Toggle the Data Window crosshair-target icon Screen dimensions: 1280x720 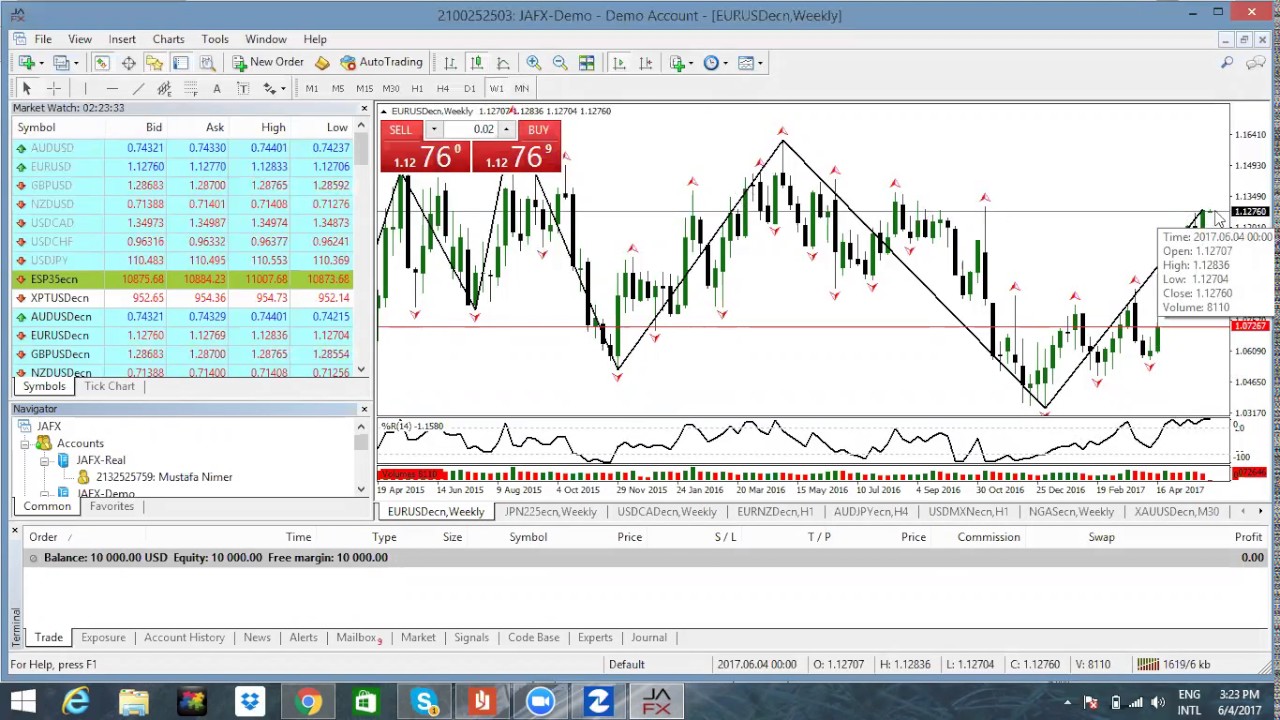(129, 63)
